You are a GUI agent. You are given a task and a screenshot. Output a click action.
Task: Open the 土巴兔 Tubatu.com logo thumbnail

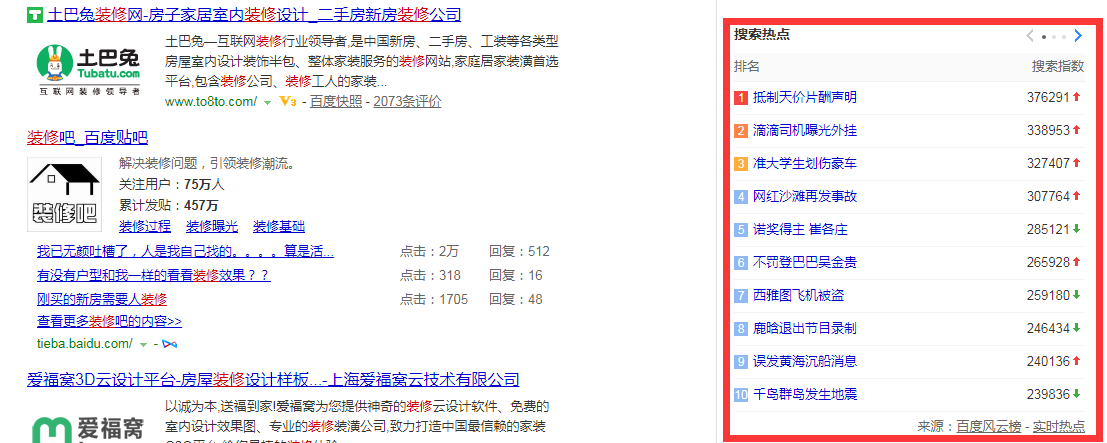tap(89, 69)
